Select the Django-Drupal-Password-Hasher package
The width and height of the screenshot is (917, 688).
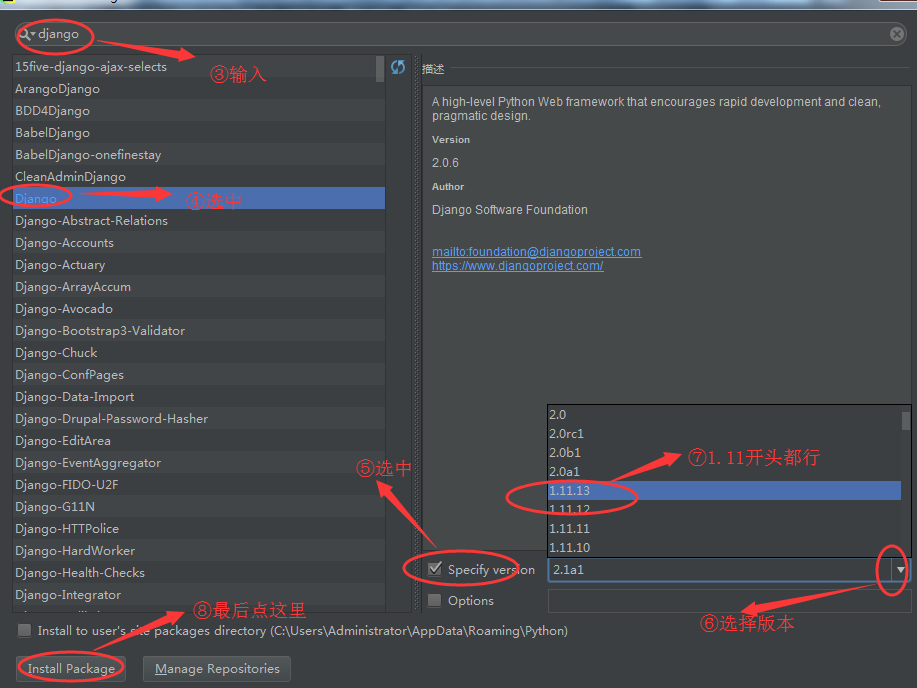pos(199,418)
